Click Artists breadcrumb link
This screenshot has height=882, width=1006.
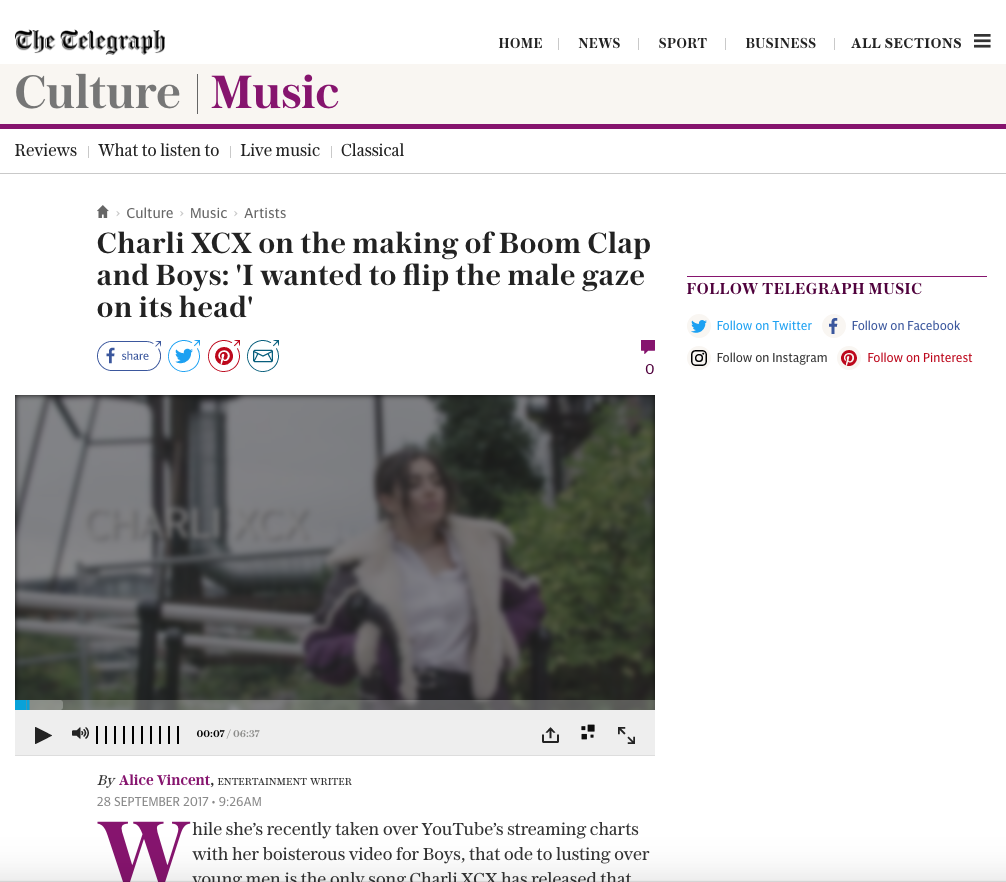click(265, 213)
